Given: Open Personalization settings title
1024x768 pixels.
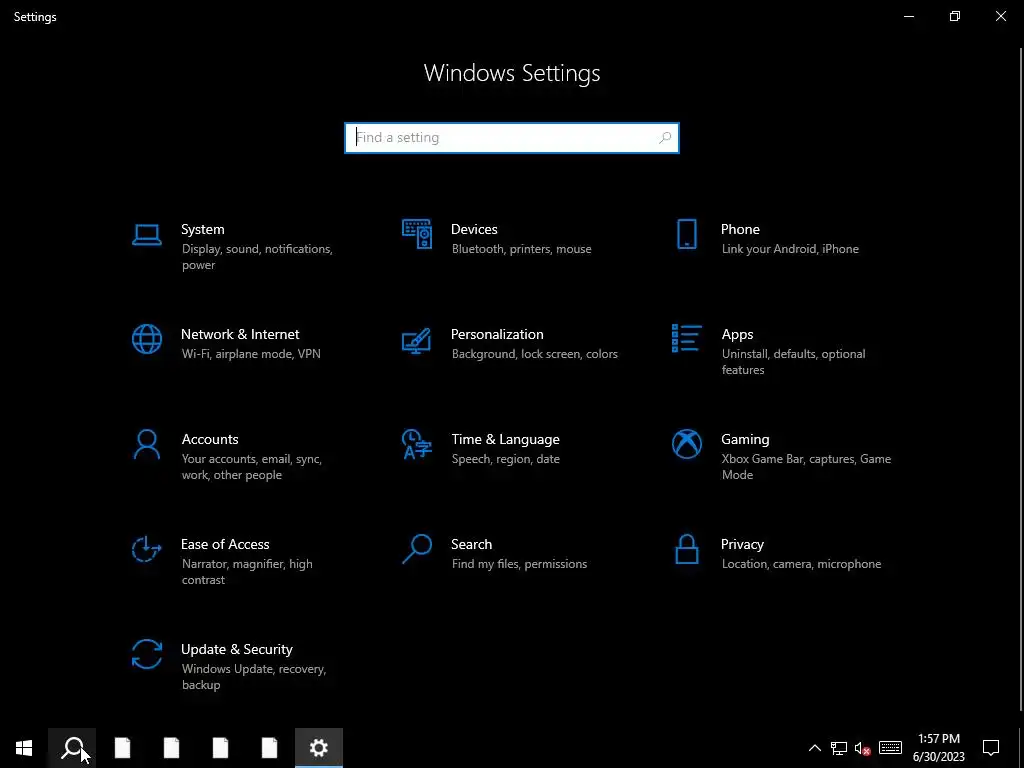Looking at the screenshot, I should click(497, 334).
